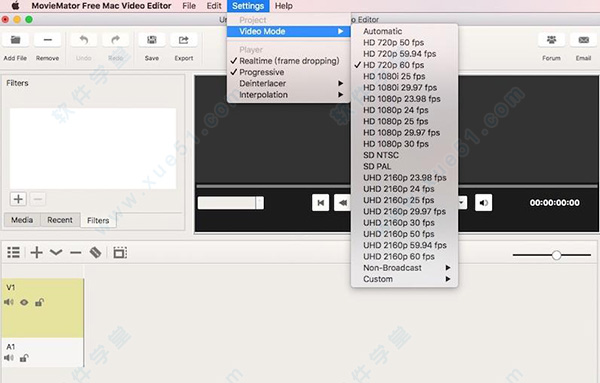Select HD 720p 50 fps

[x=404, y=42]
